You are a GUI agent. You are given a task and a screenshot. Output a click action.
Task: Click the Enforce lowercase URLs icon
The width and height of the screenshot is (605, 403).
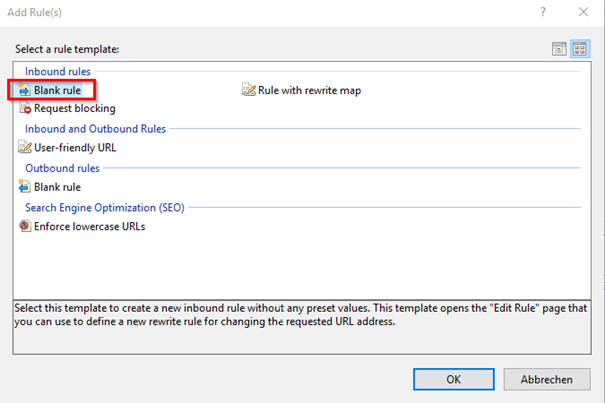coord(25,226)
